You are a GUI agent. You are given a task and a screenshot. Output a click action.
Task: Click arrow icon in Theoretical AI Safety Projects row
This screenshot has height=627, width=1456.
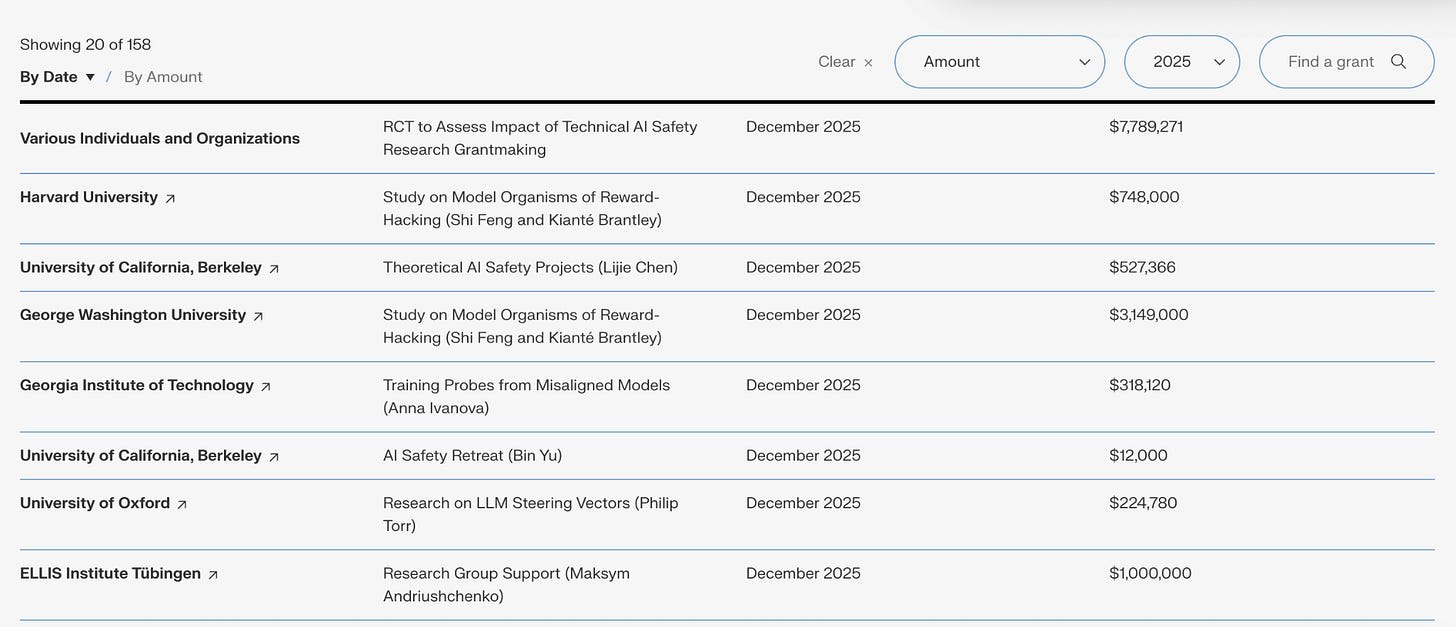point(274,269)
